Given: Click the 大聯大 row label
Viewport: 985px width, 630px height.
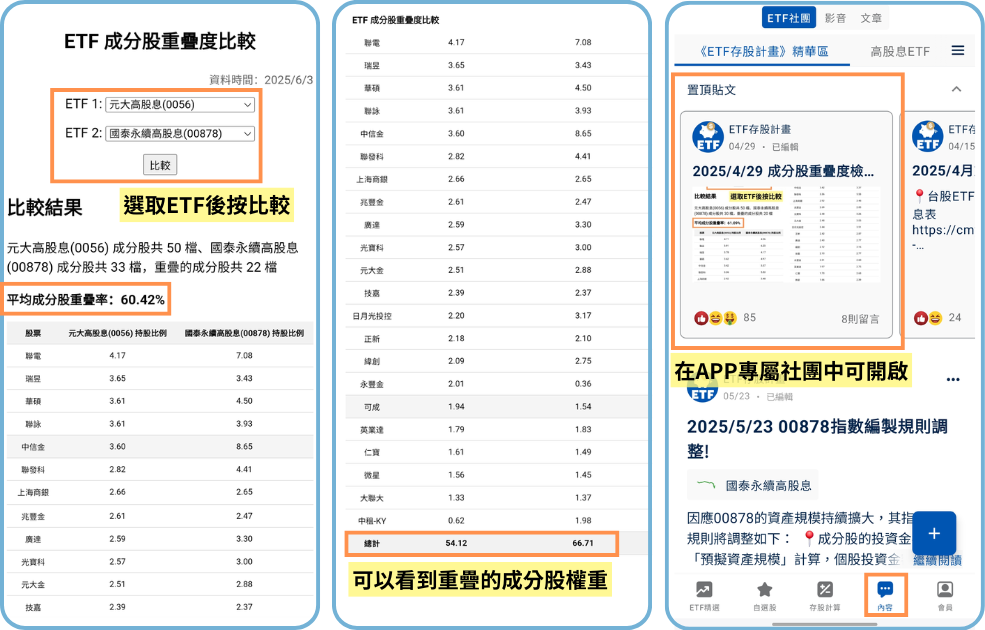Looking at the screenshot, I should (372, 498).
